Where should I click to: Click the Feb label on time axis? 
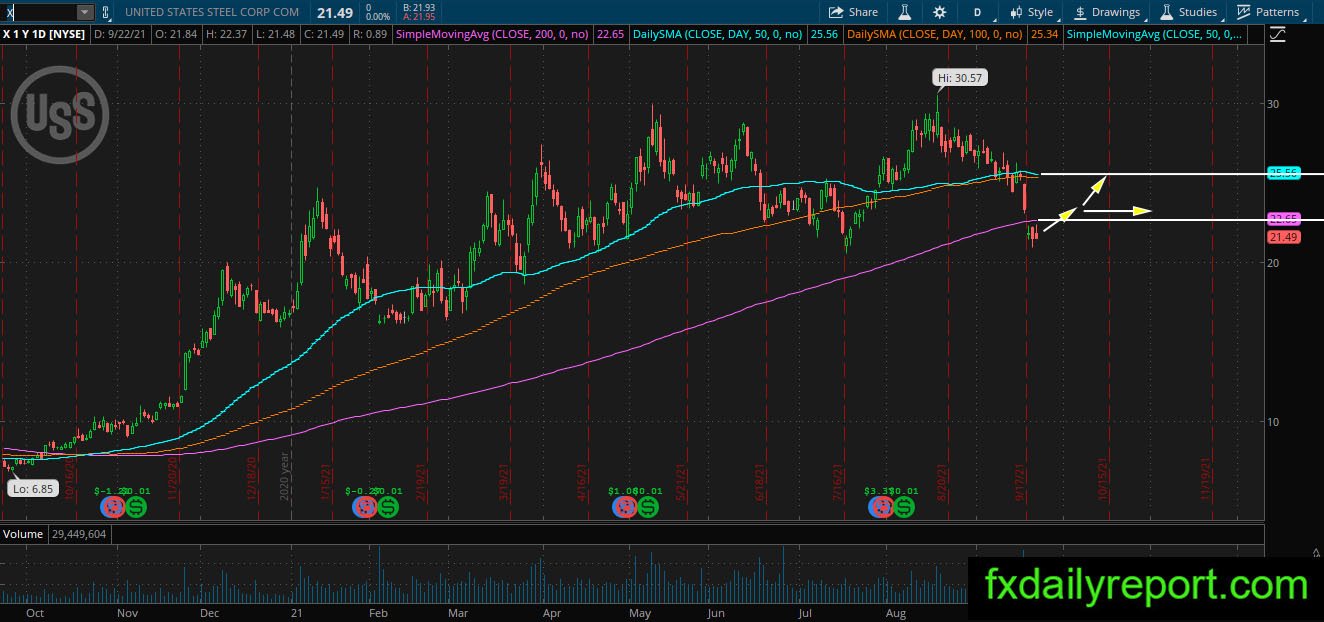tap(378, 611)
